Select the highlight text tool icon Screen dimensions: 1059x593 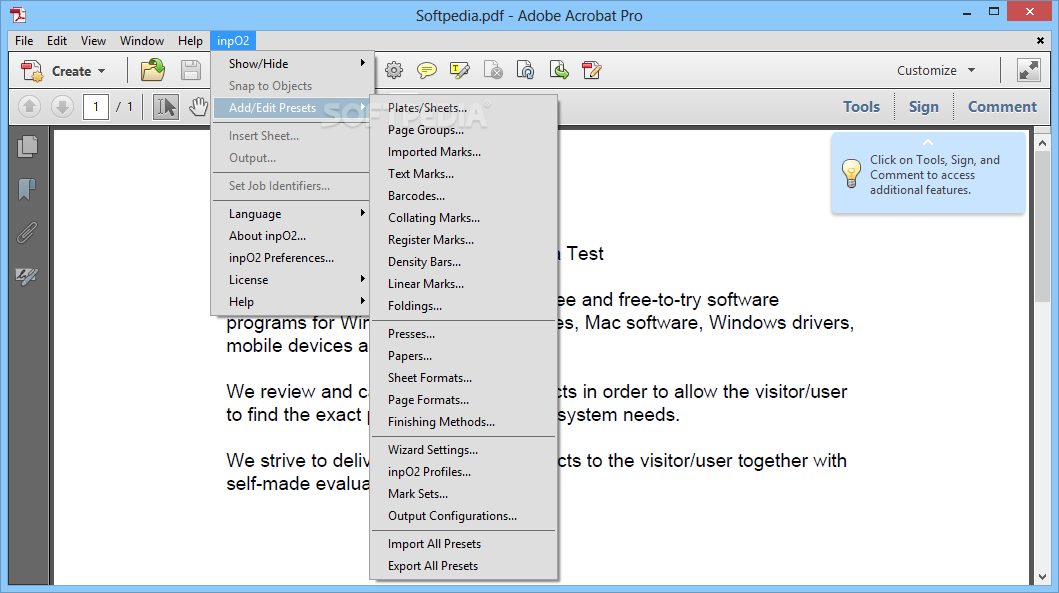(459, 70)
